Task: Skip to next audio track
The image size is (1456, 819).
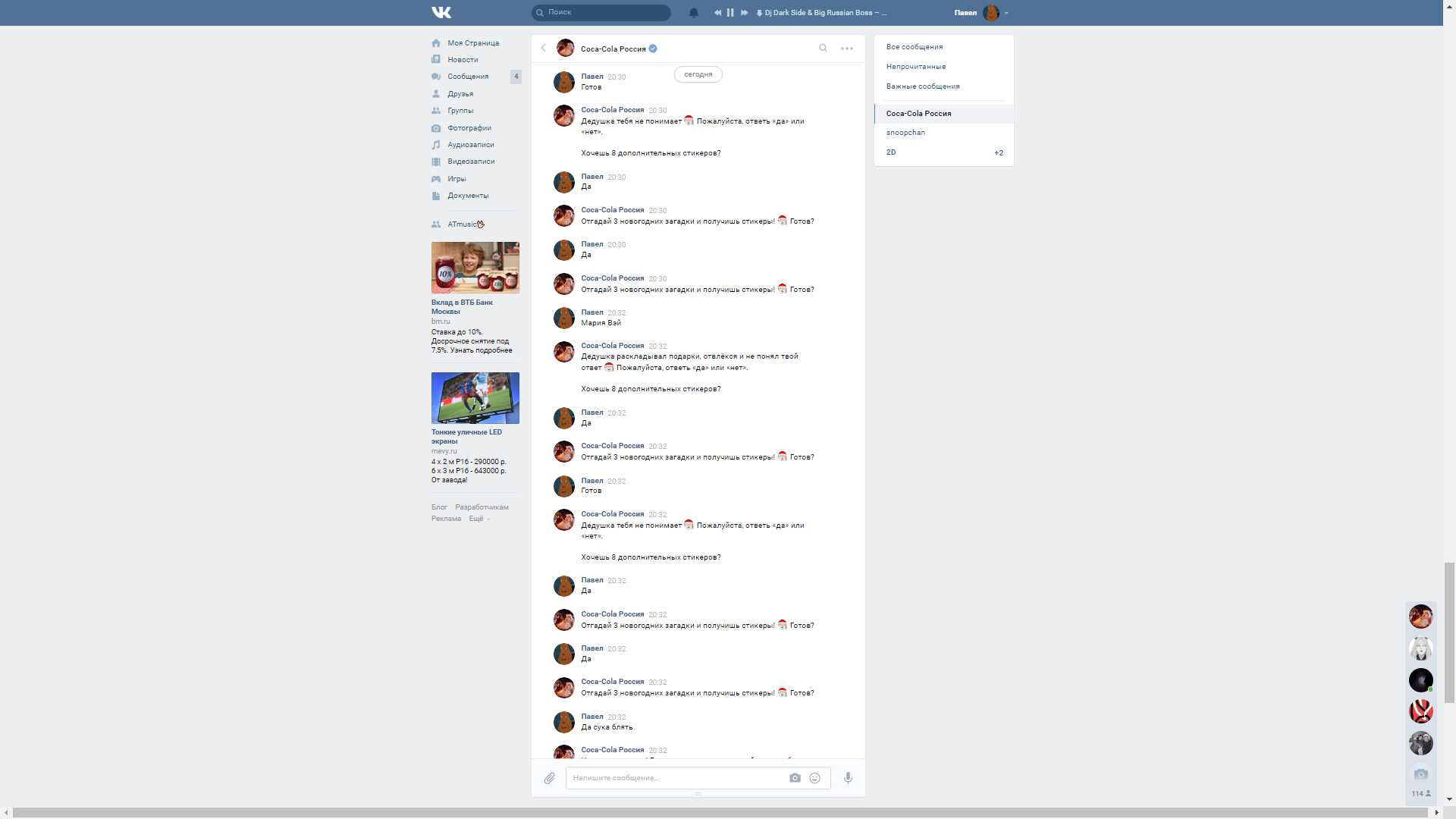Action: 744,13
